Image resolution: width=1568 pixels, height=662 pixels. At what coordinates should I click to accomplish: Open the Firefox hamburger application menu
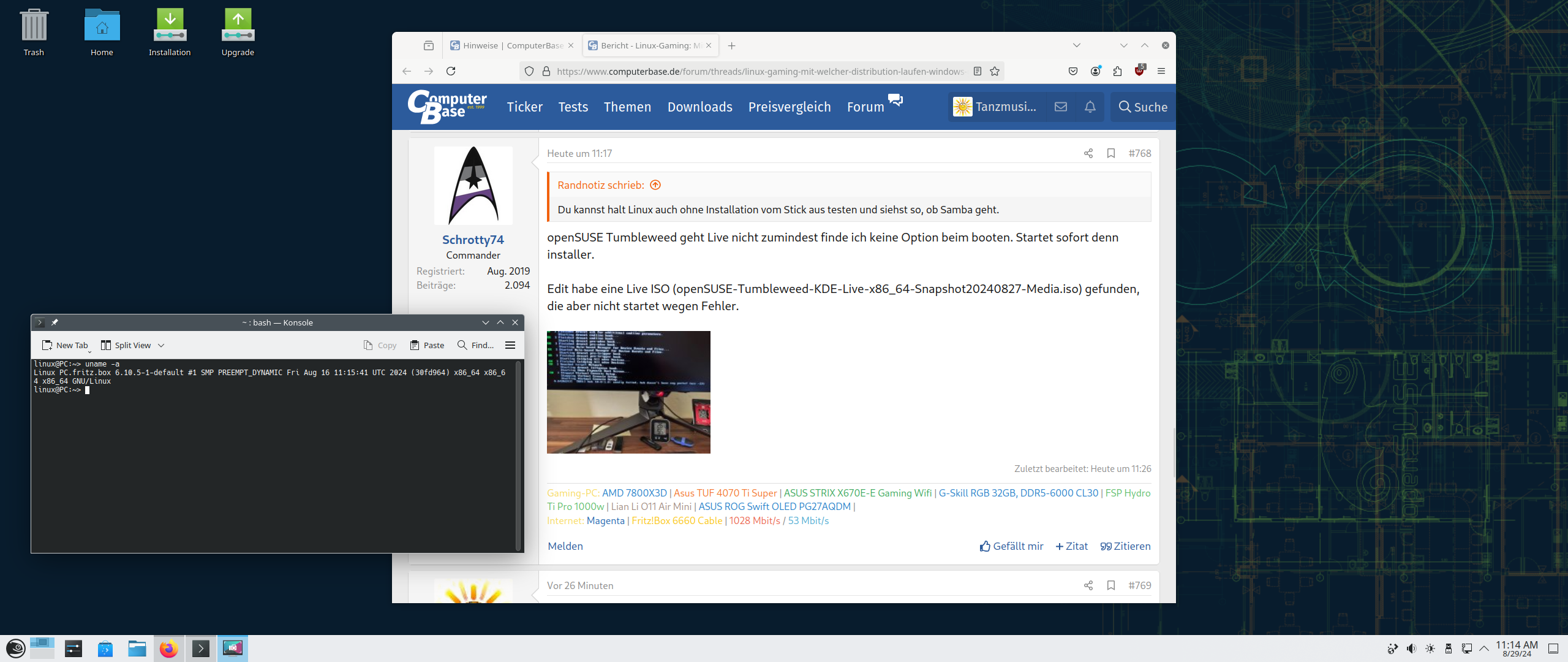coord(1161,71)
